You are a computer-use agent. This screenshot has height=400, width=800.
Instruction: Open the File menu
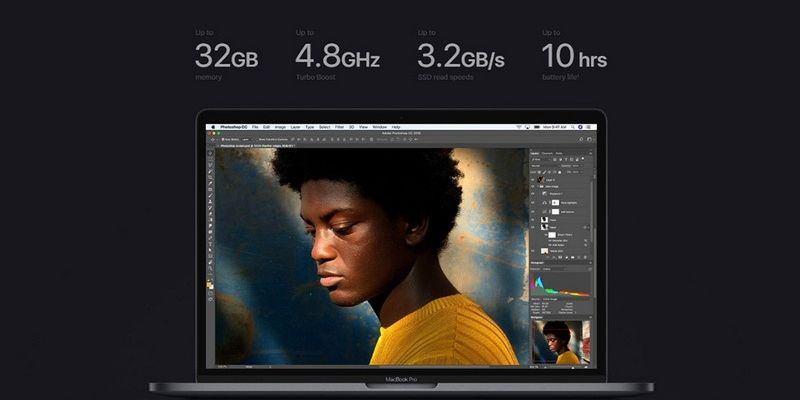[255, 127]
